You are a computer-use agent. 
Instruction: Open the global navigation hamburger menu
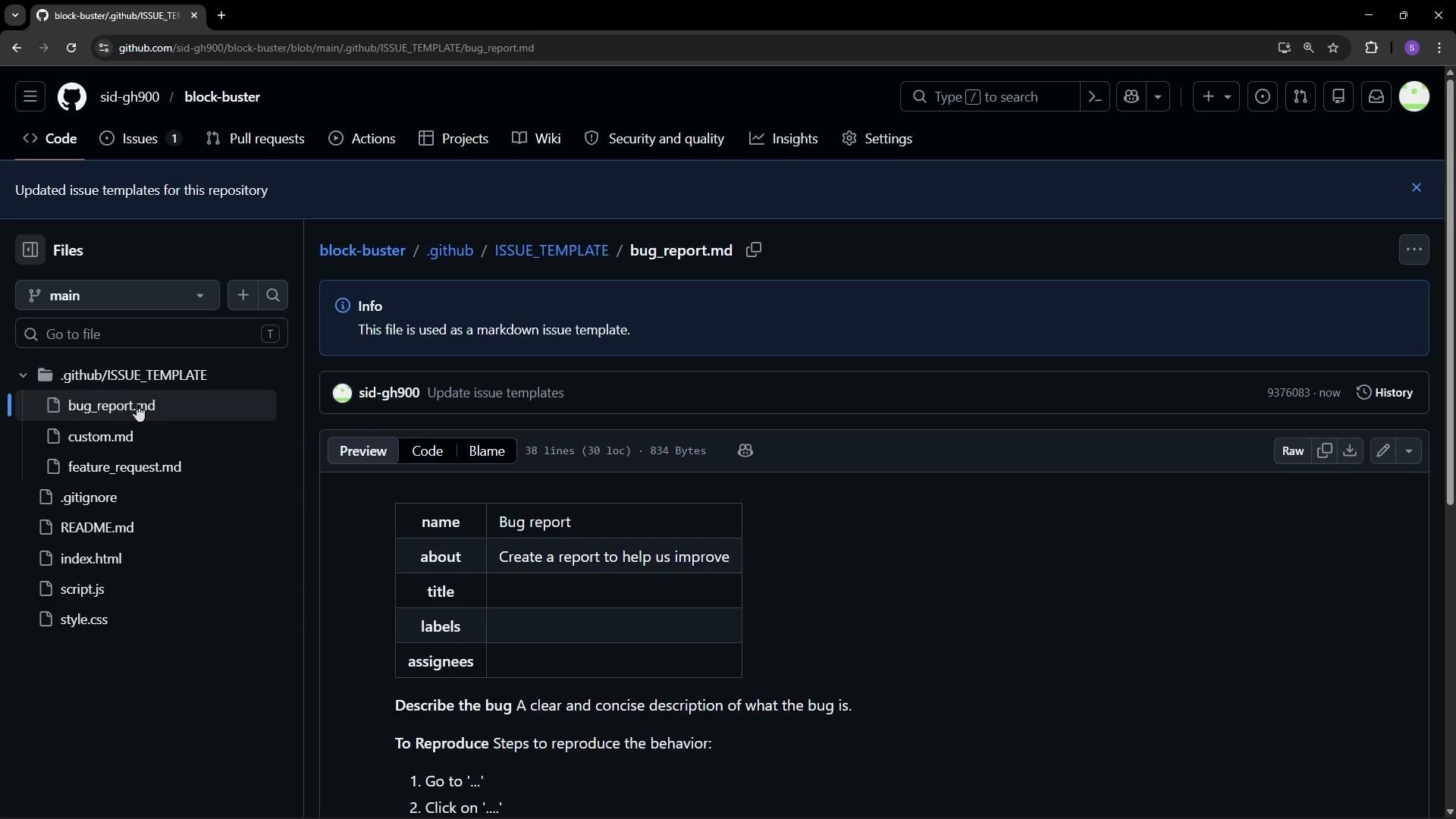click(30, 97)
